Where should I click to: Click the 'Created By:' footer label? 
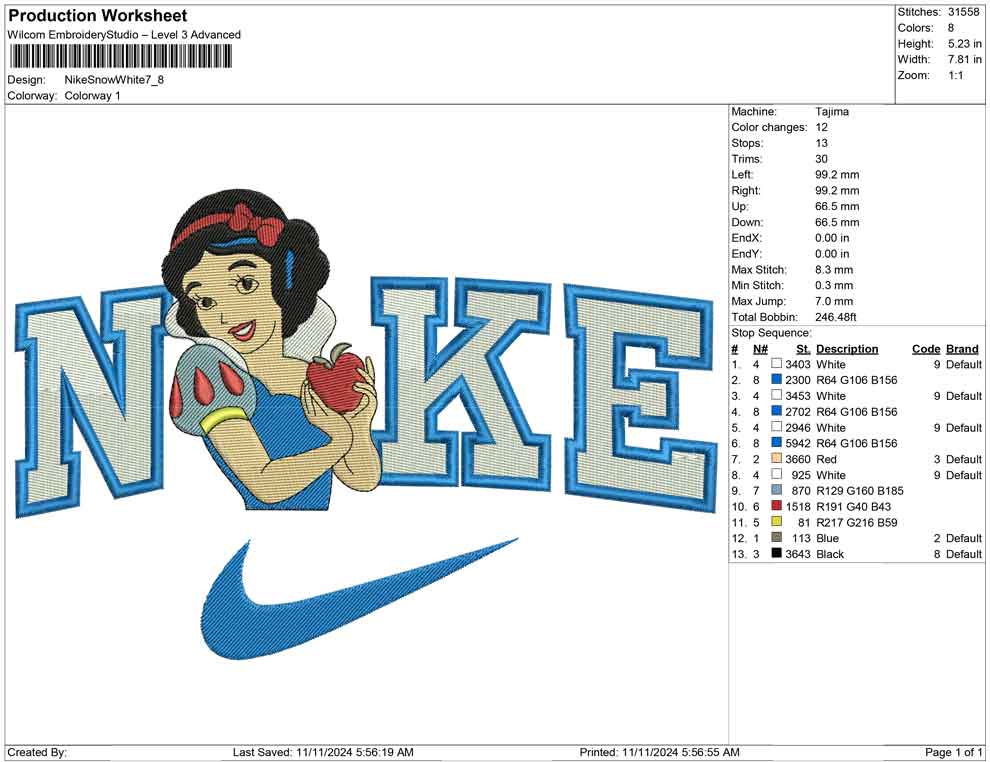(x=37, y=752)
